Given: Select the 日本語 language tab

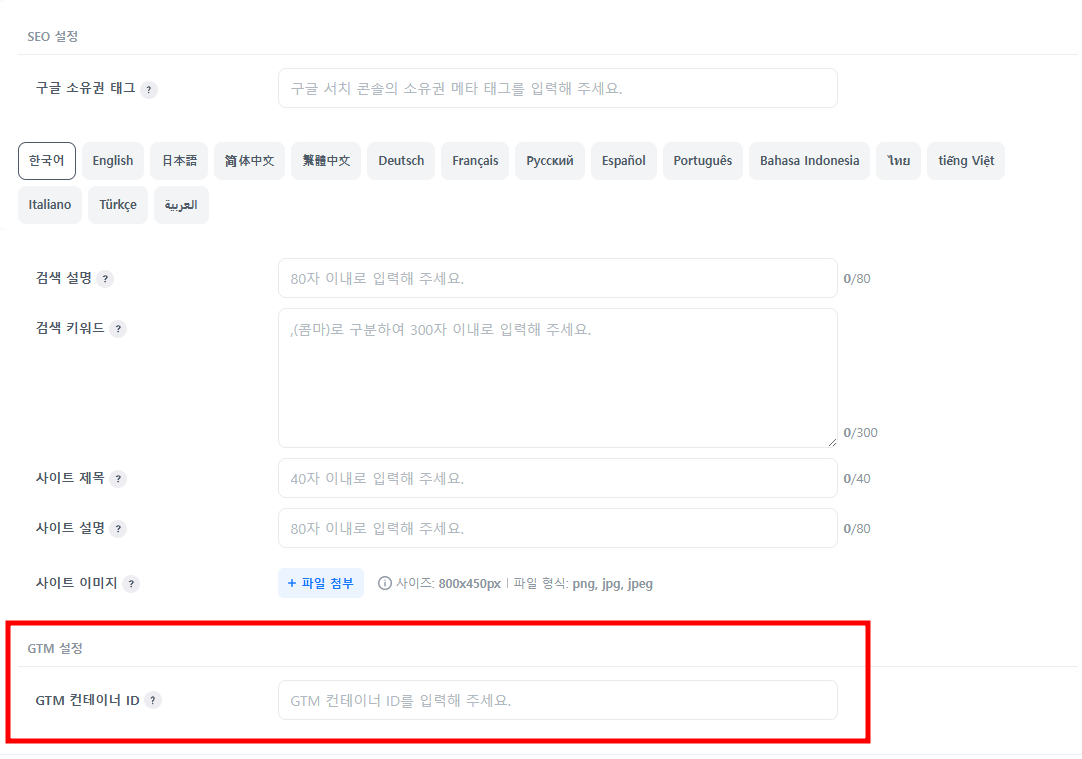Looking at the screenshot, I should point(180,161).
